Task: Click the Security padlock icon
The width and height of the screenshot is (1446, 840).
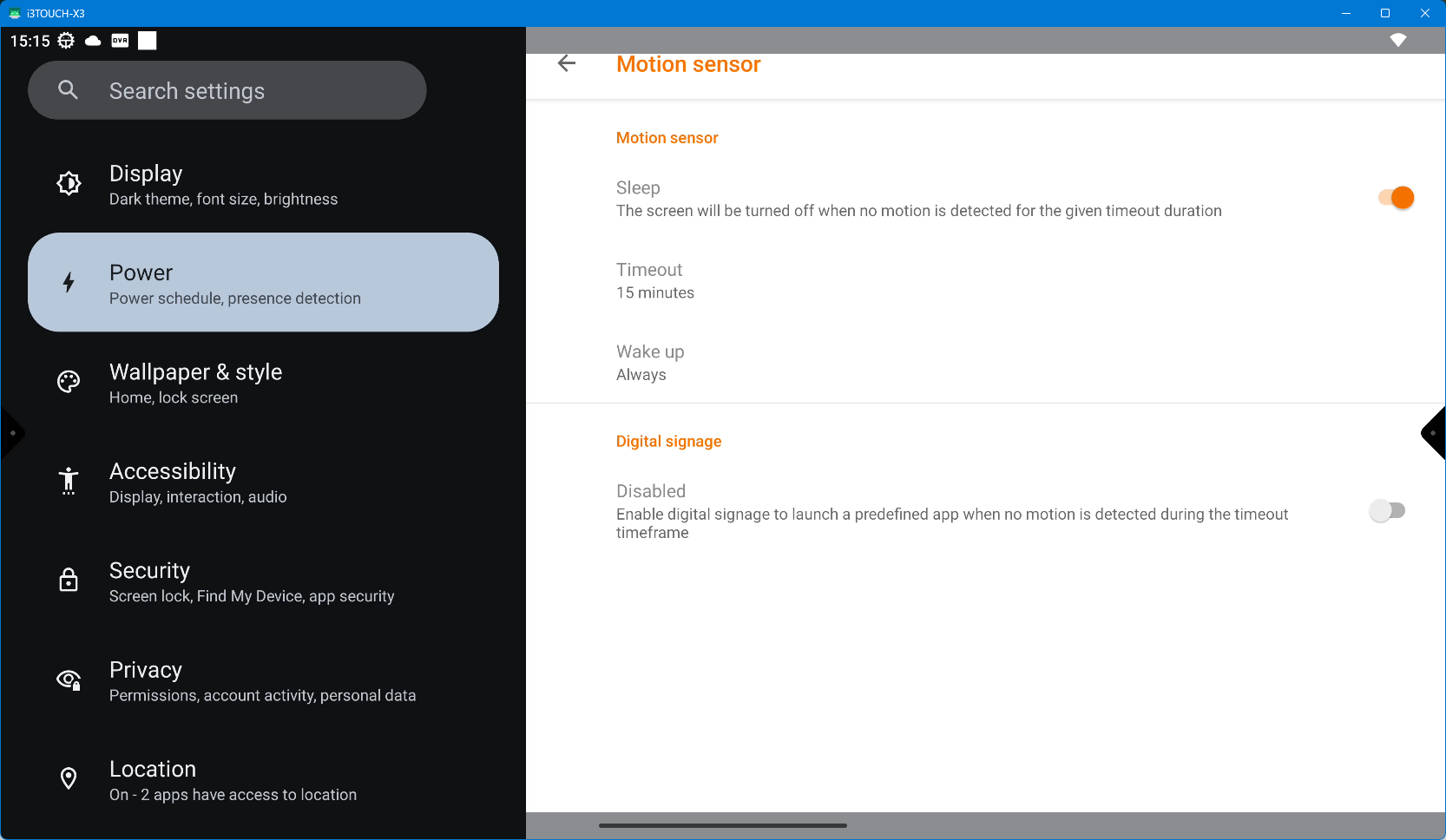Action: pos(69,580)
